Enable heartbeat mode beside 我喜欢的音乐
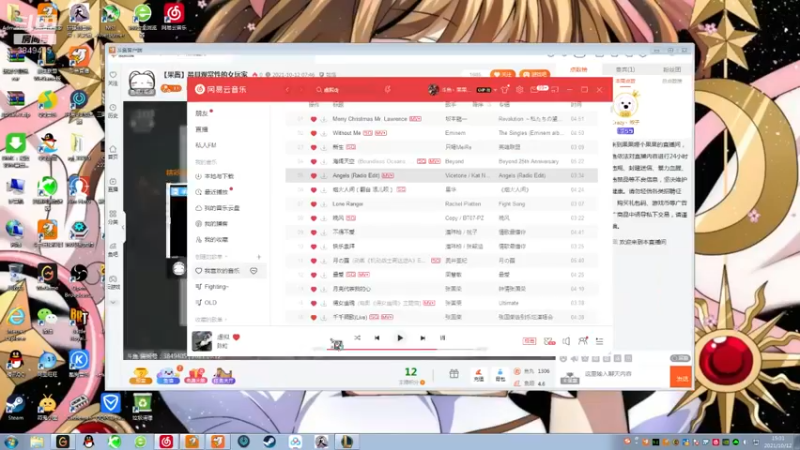The image size is (800, 450). (x=254, y=271)
